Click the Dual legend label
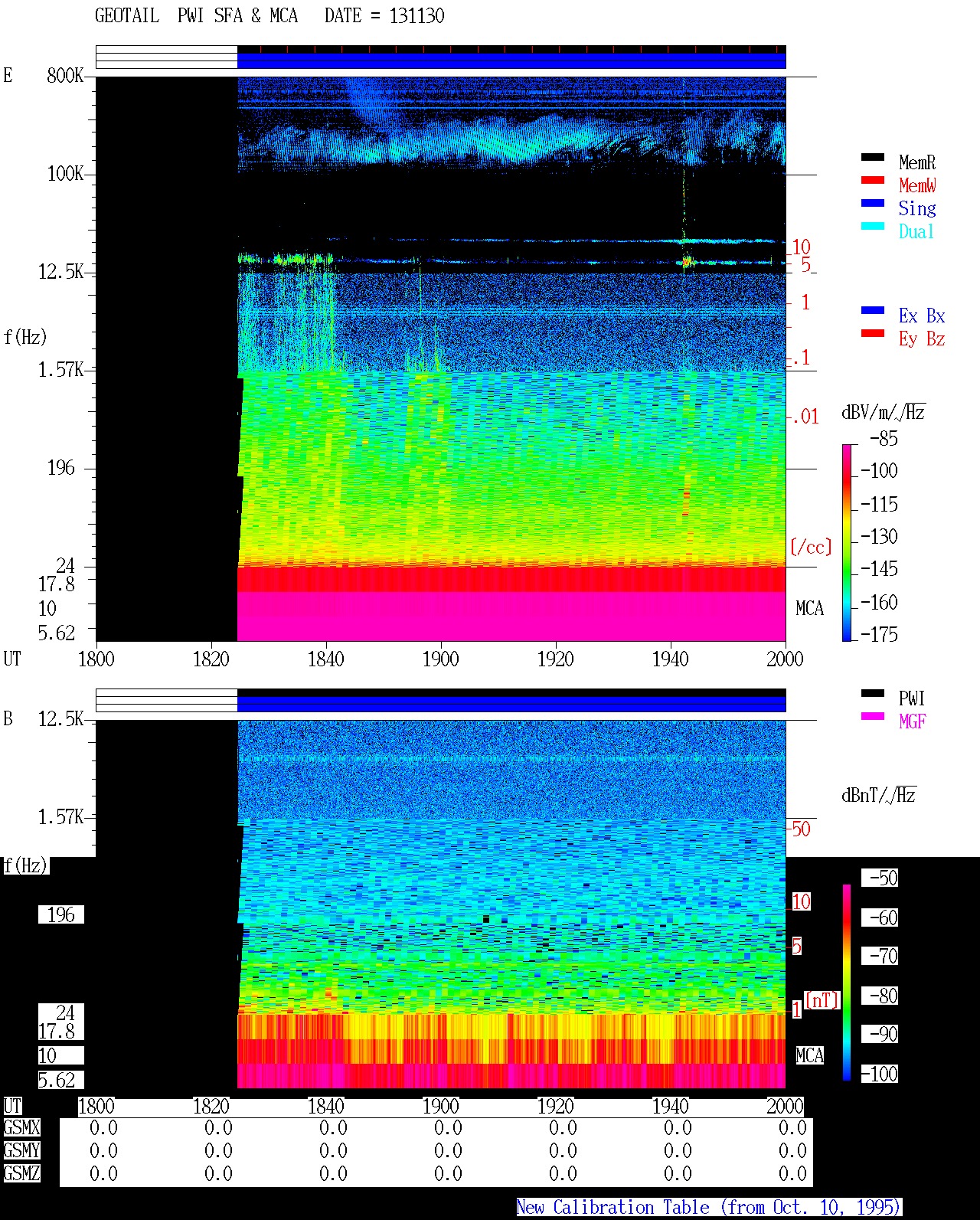Screen dimensions: 980x1220 tap(917, 231)
